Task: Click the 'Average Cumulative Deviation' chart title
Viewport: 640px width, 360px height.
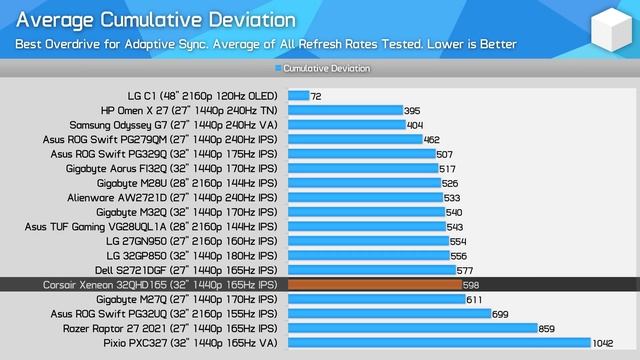Action: (x=156, y=20)
